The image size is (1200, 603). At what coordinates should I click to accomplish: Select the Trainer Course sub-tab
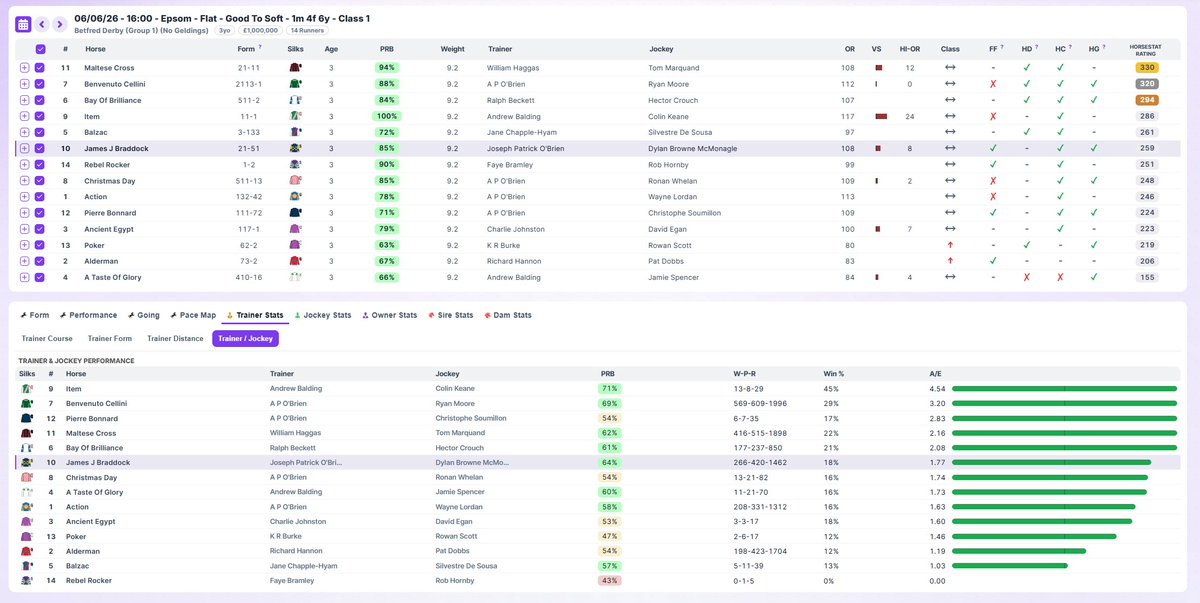click(47, 339)
